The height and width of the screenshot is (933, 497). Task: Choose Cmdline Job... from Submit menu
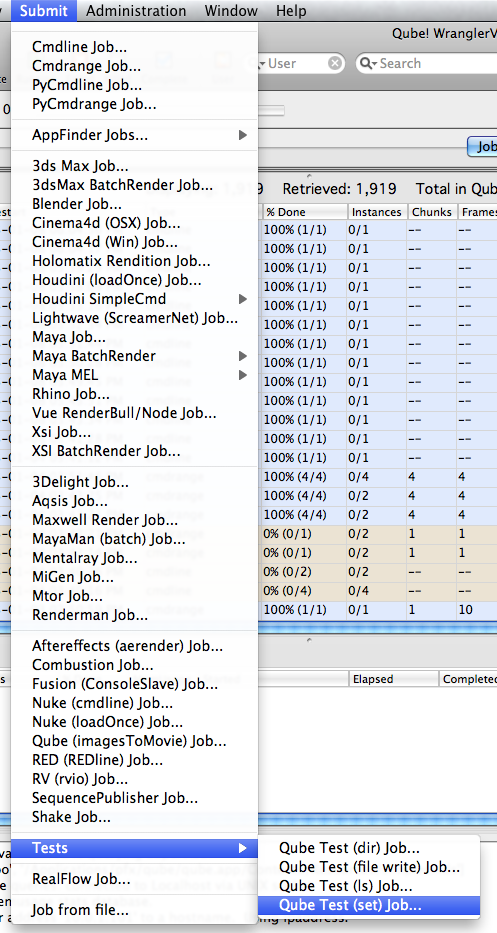[135, 47]
